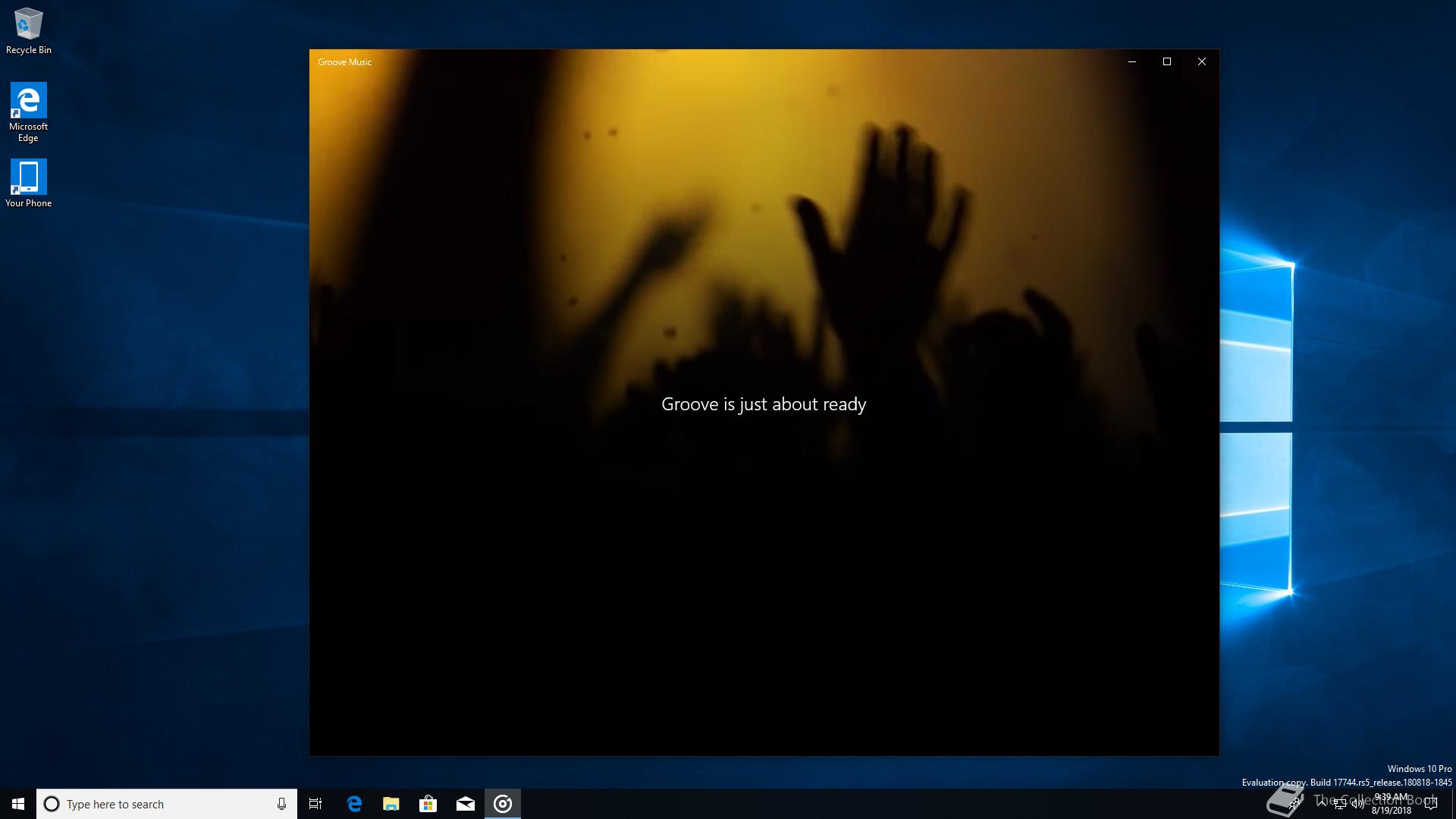Open the Recycle Bin desktop icon
Image resolution: width=1456 pixels, height=819 pixels.
28,31
